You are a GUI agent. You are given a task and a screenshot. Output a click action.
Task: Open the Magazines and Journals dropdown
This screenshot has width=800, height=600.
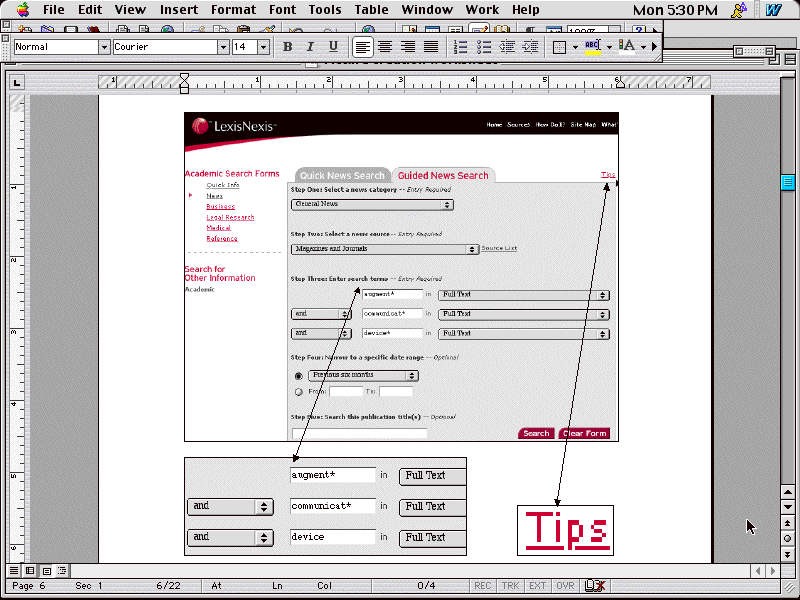[385, 249]
